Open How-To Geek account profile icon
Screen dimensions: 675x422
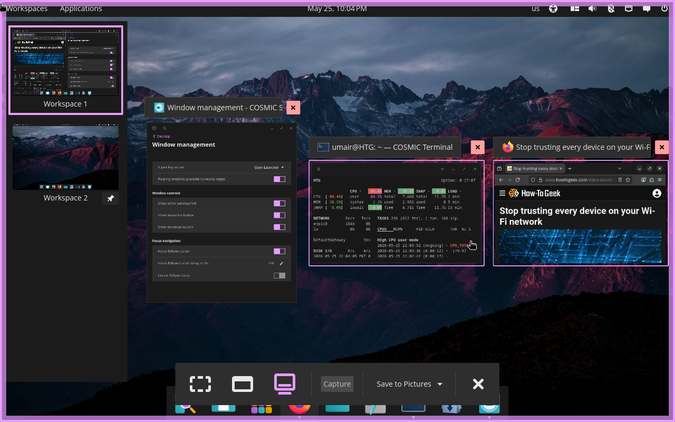pos(656,193)
